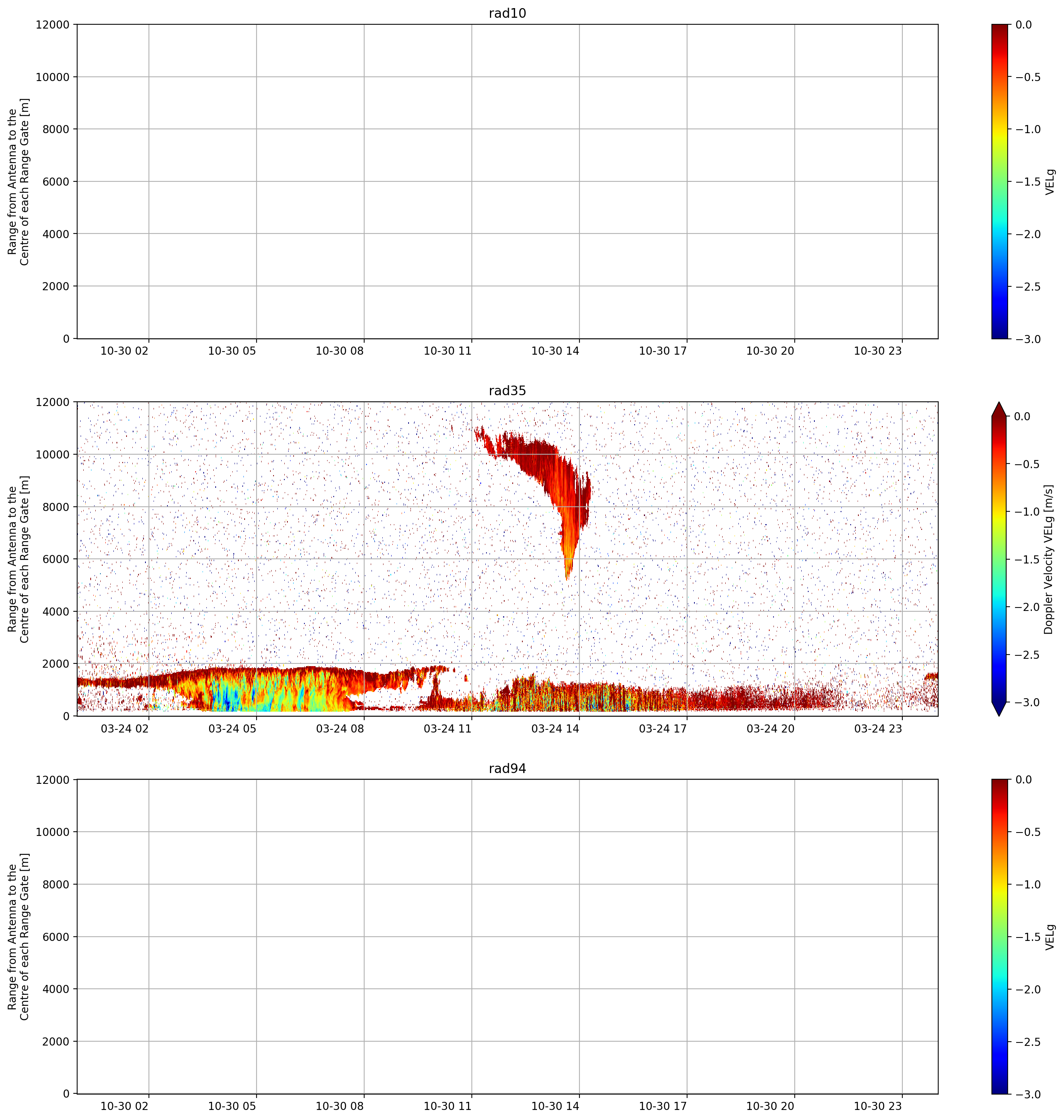This screenshot has width=1064, height=1120.
Task: Click '10-30 05' tick under rad94 plot
Action: 233,1106
